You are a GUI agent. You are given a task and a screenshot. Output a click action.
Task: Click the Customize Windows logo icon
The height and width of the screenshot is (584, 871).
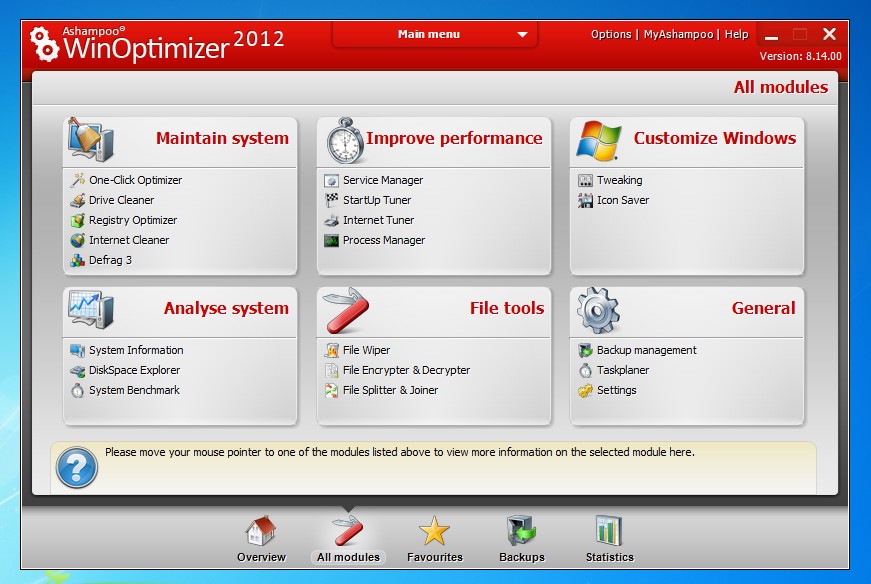point(599,141)
